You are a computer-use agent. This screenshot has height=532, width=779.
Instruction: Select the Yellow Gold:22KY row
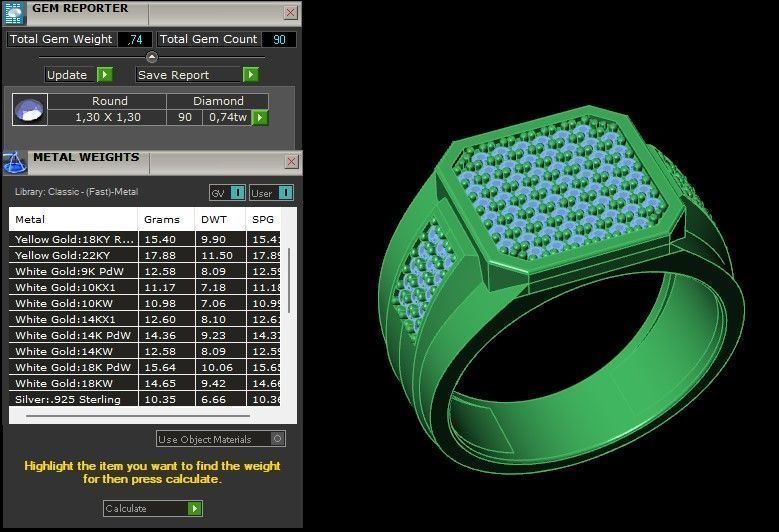pos(145,255)
